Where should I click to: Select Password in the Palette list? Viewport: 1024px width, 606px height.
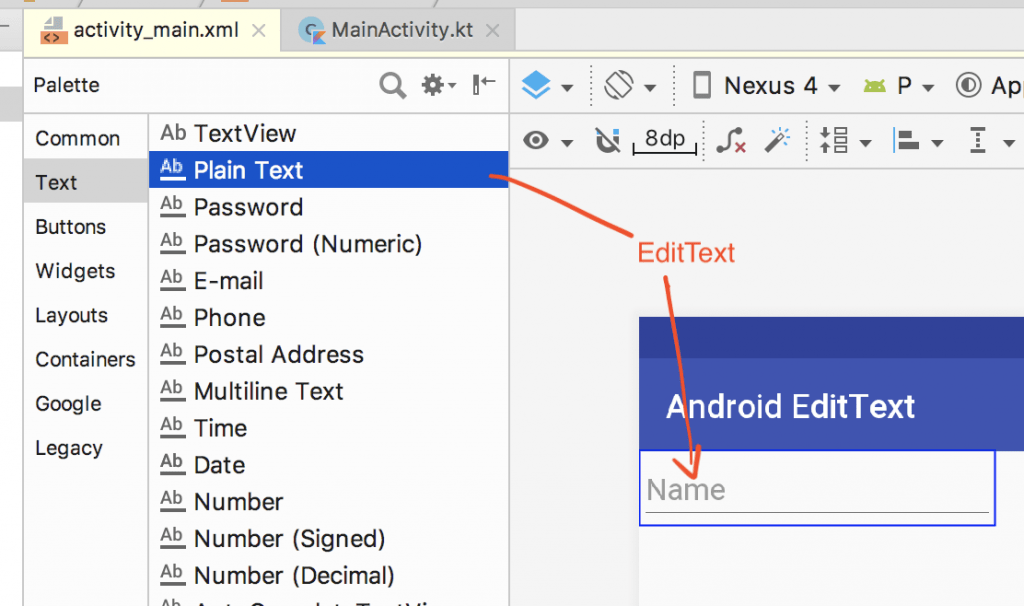pos(248,207)
